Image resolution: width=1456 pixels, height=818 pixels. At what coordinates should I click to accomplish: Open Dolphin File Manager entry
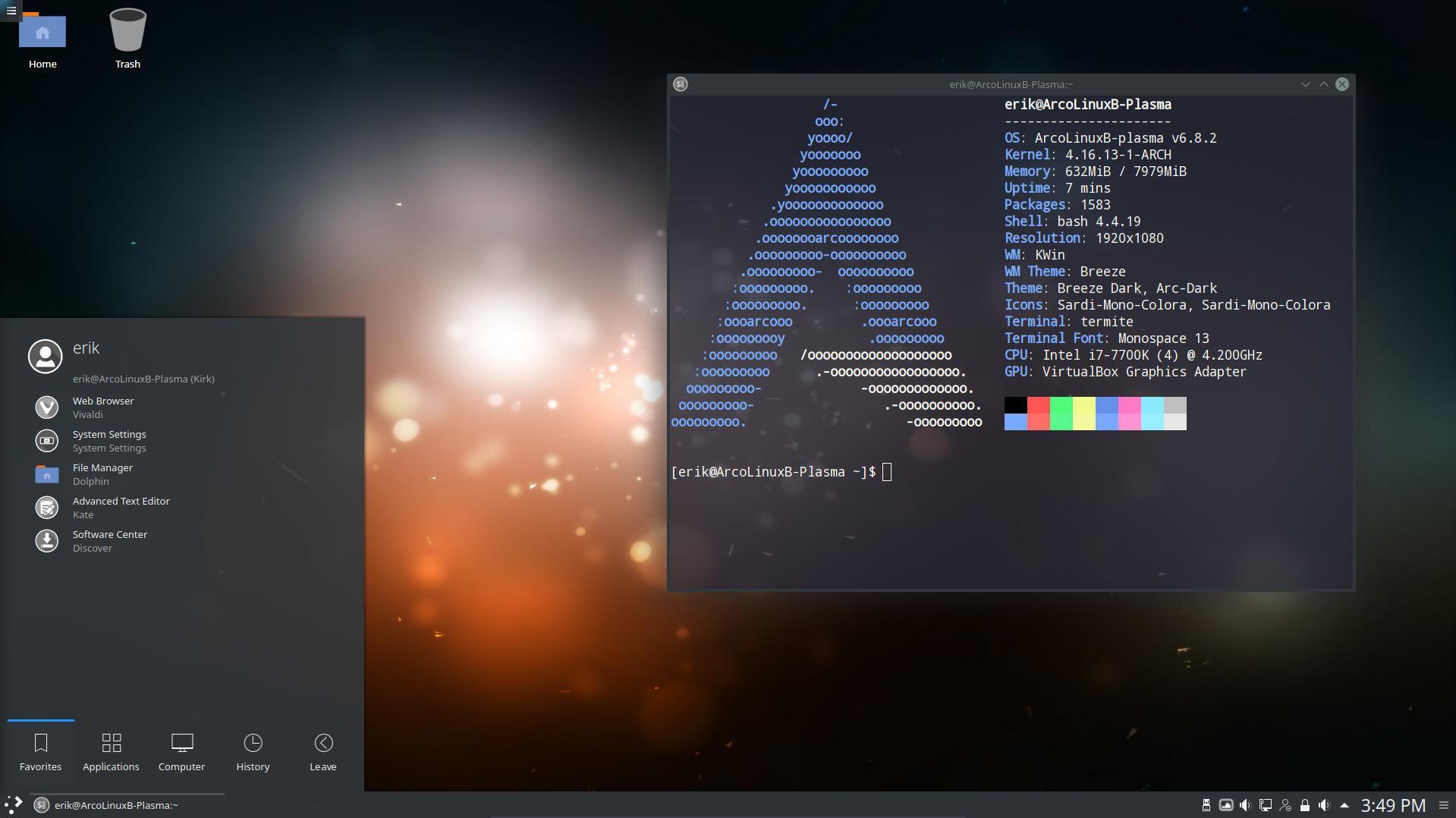point(182,474)
